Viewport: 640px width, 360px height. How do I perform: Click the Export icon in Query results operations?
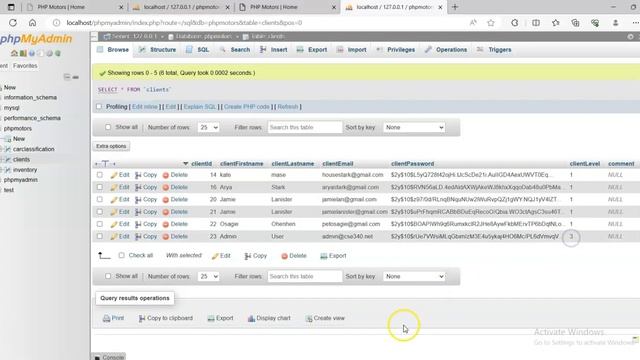pyautogui.click(x=211, y=318)
